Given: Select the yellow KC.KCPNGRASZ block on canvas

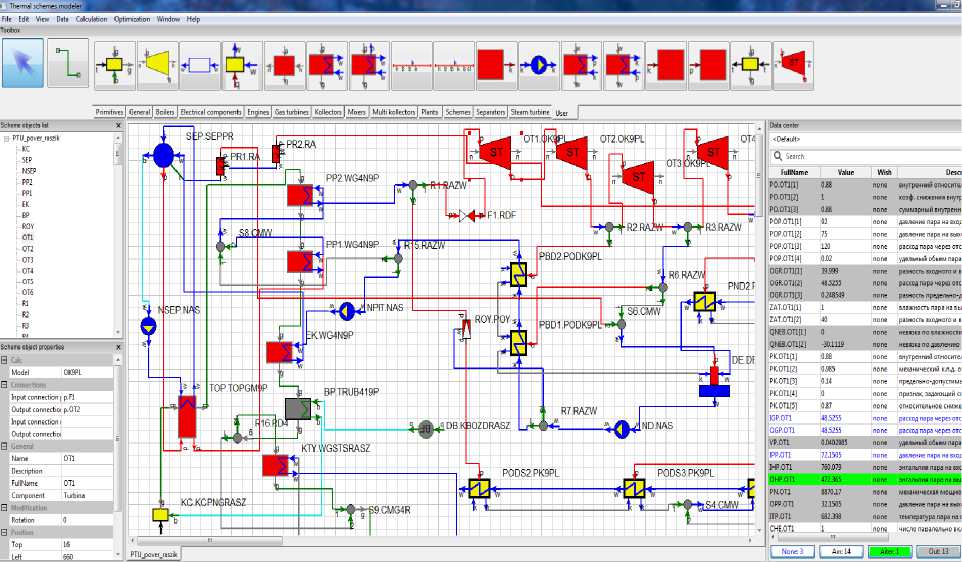Looking at the screenshot, I should pyautogui.click(x=159, y=514).
